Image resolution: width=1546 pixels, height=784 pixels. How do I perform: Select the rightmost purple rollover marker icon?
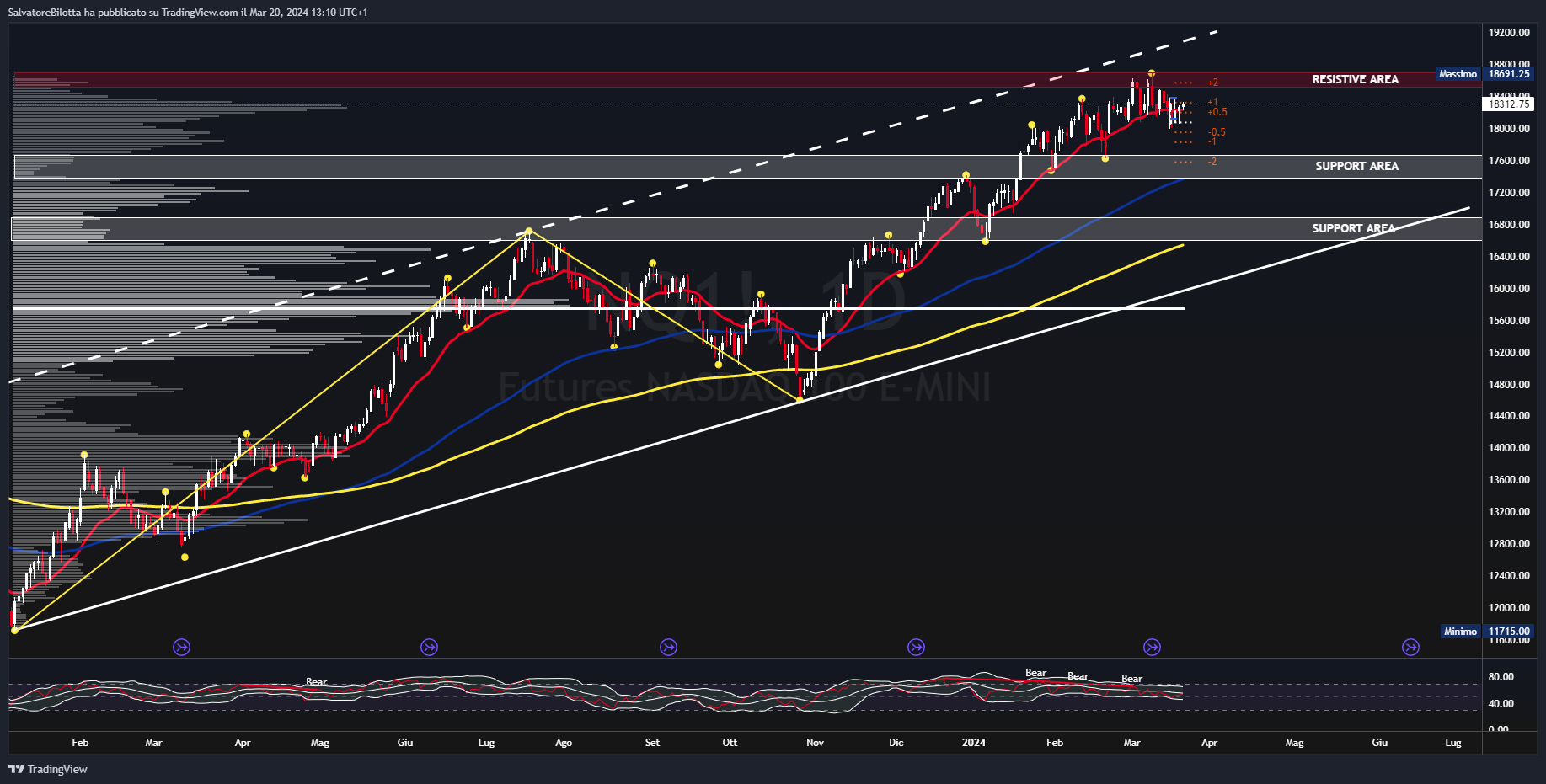[1410, 647]
